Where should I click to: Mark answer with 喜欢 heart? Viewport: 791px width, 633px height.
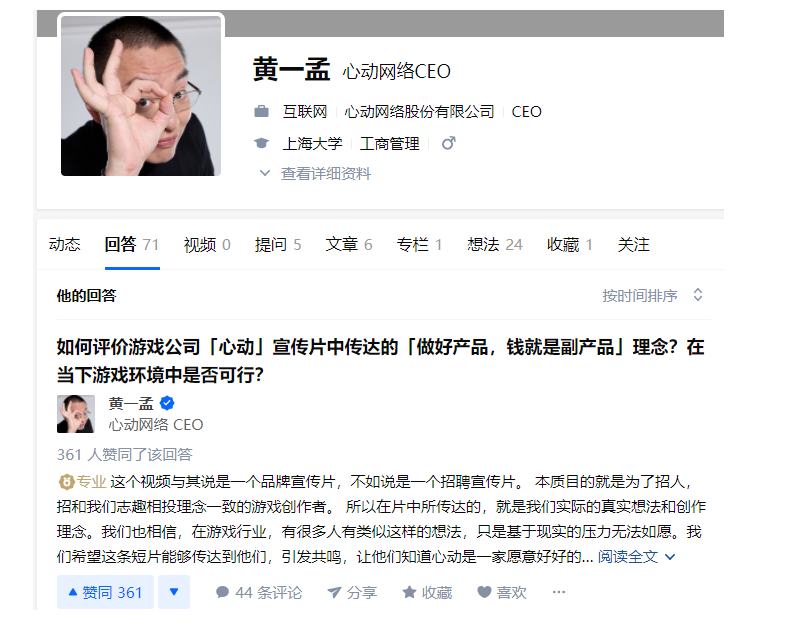click(501, 592)
